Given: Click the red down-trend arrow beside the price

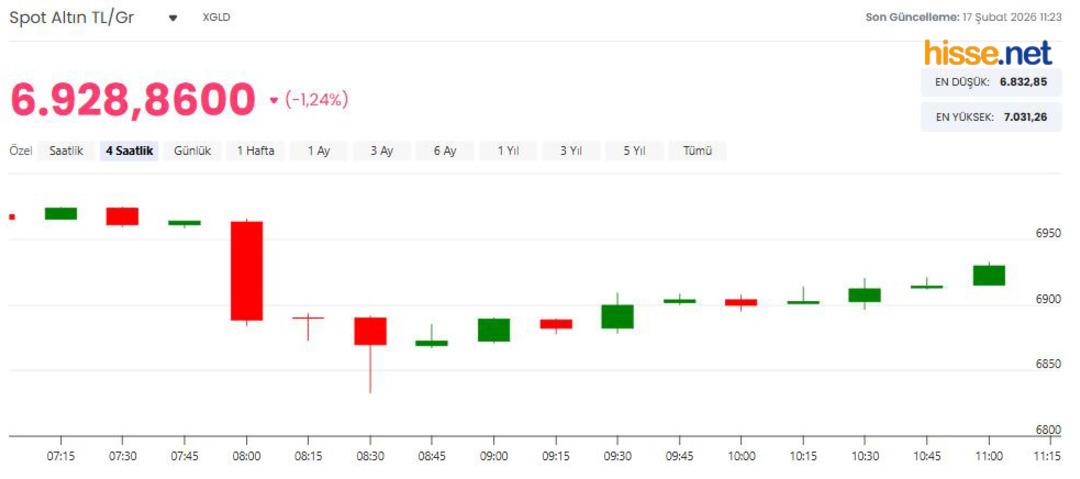Looking at the screenshot, I should 274,100.
